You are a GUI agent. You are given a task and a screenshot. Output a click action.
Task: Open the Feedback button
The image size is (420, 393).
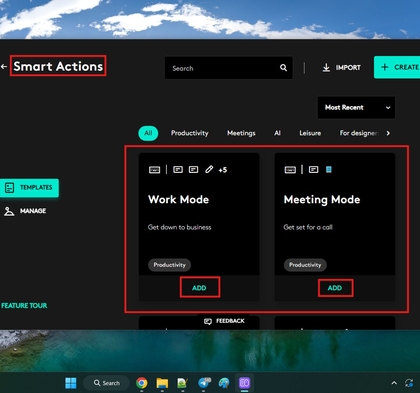(224, 321)
